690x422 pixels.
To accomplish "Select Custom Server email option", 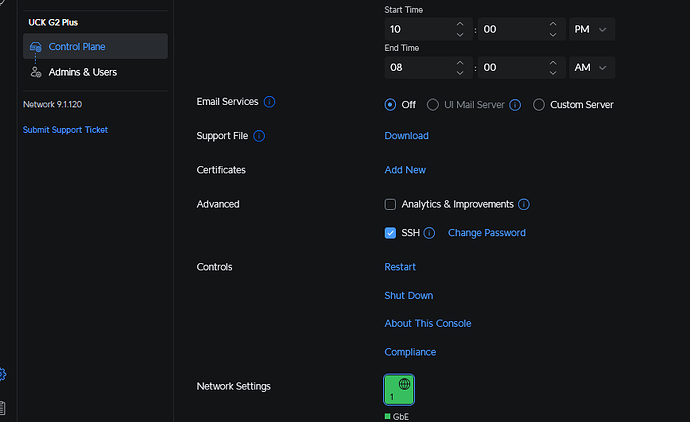I will pos(539,105).
